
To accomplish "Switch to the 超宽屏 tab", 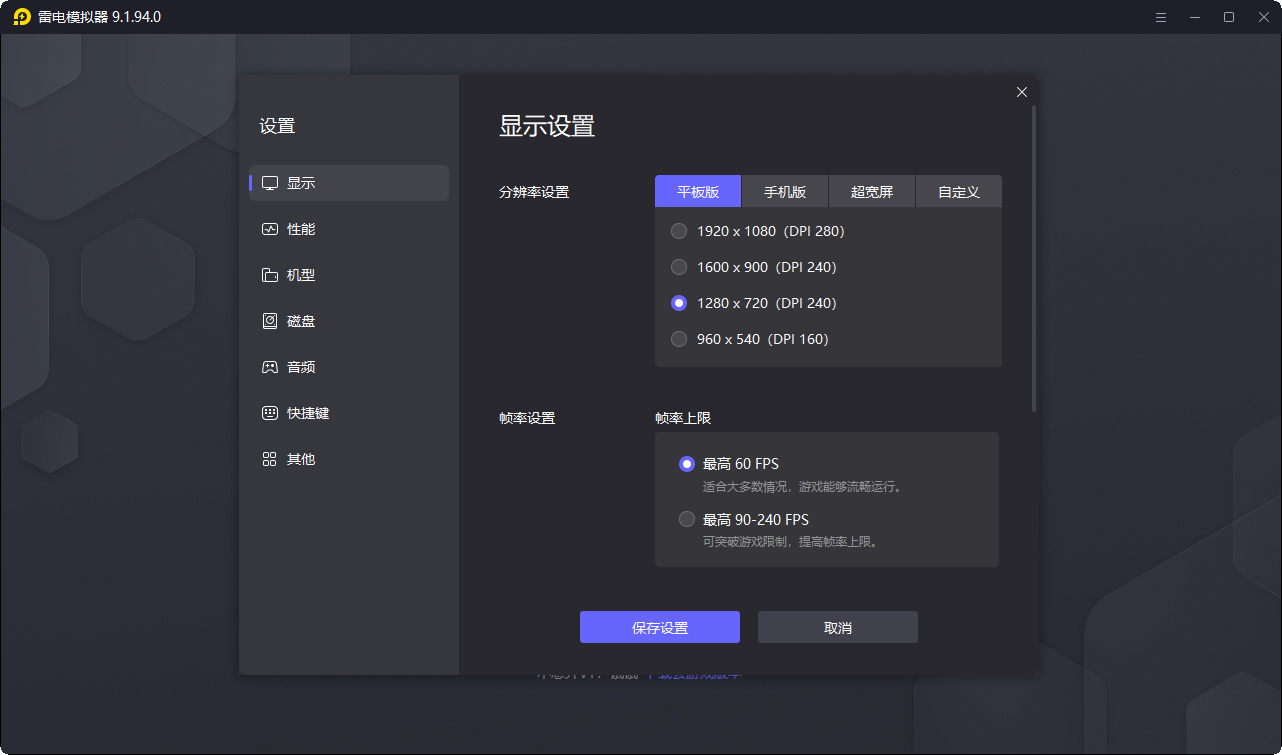I will point(871,191).
